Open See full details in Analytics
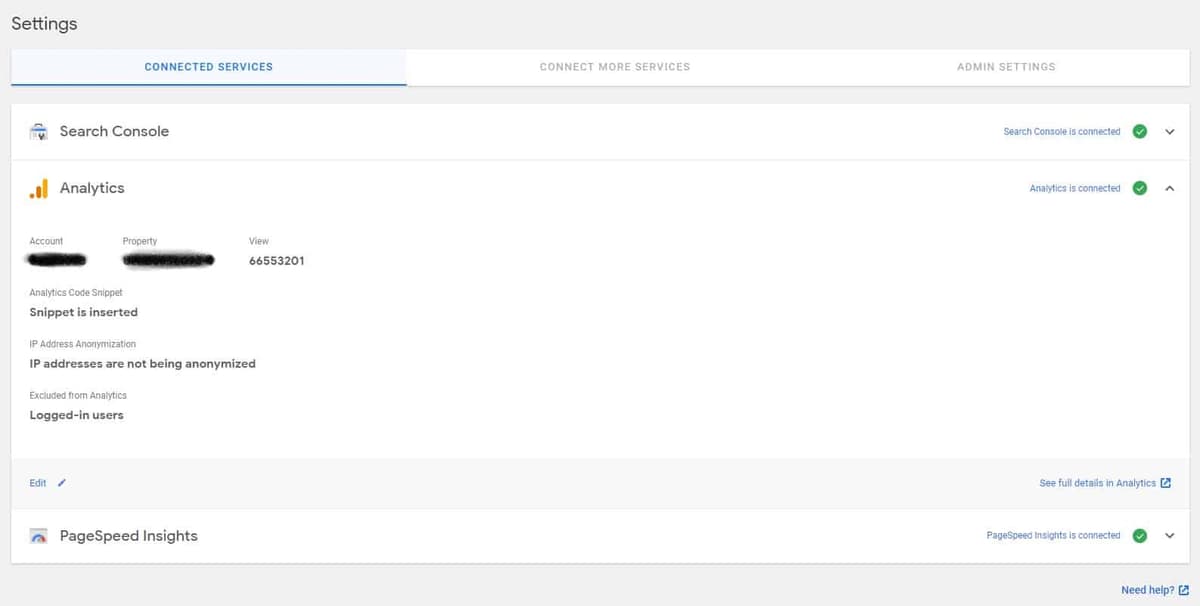 tap(1098, 483)
